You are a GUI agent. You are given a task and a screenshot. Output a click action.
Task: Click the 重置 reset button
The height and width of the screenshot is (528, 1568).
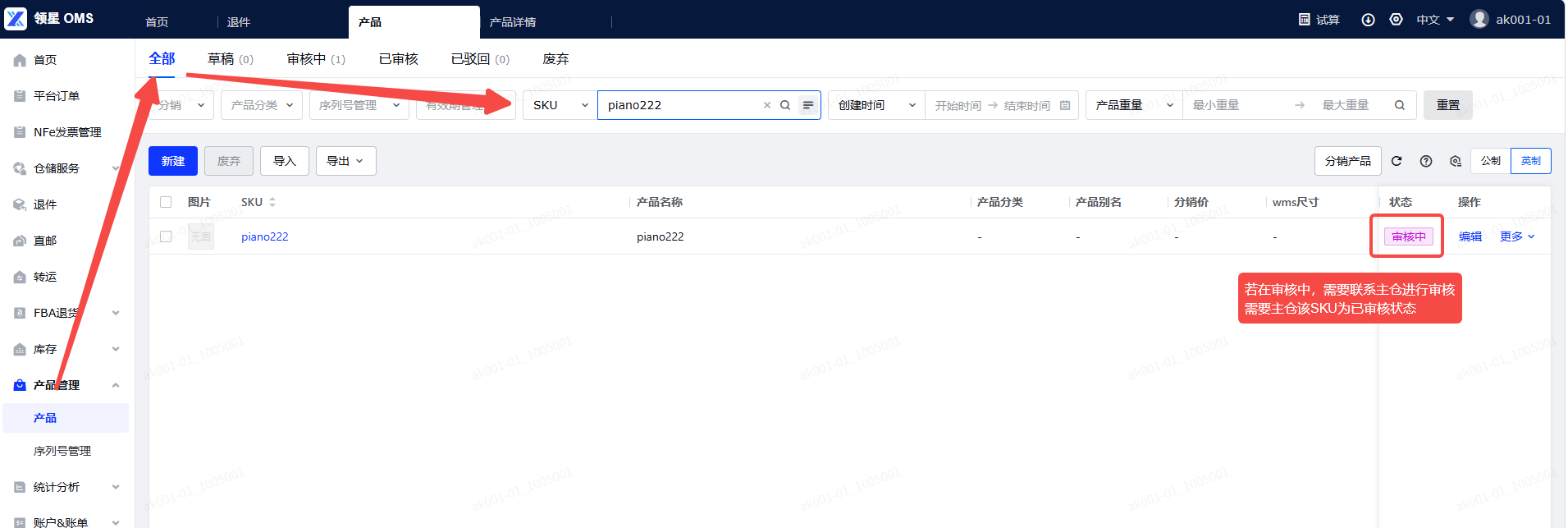1448,105
